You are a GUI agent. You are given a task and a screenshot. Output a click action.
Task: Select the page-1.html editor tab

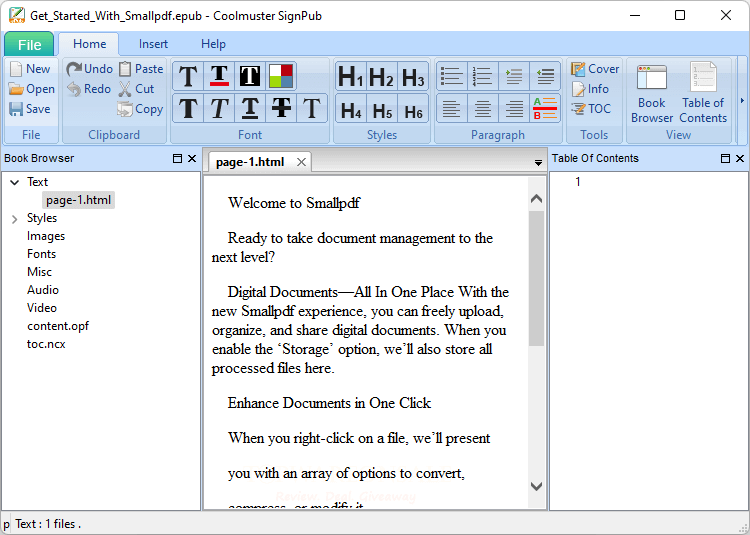250,162
